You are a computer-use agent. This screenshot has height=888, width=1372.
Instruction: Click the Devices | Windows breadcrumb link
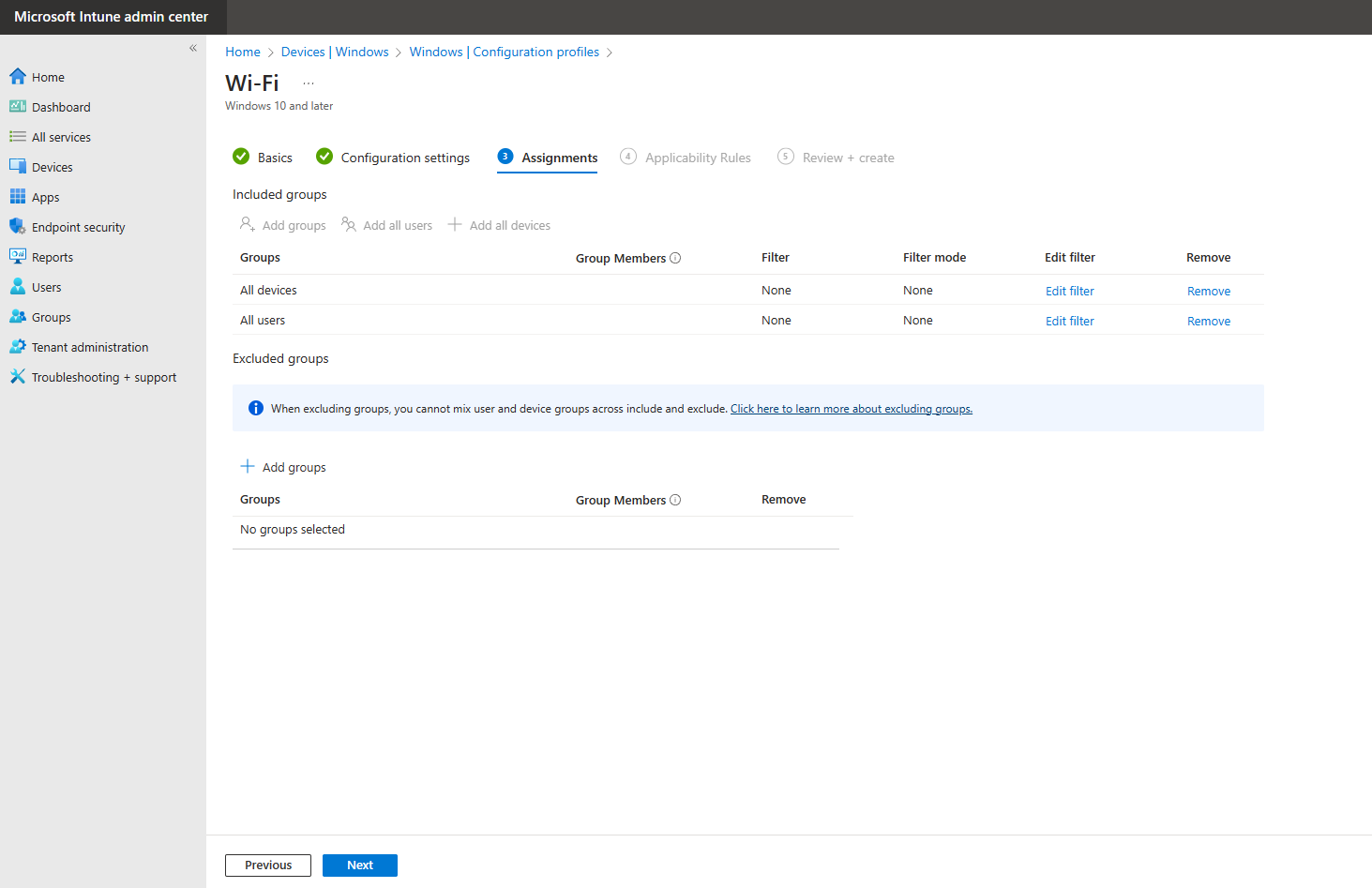335,52
